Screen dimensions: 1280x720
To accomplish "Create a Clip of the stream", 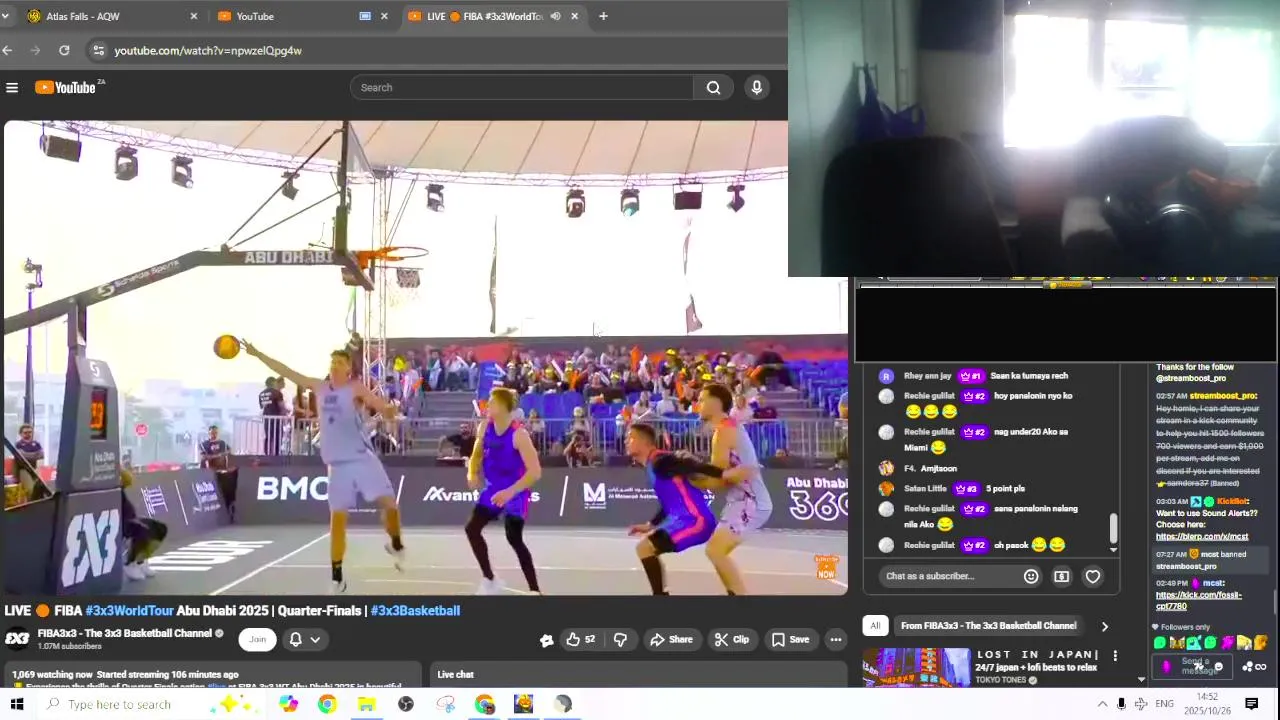I will (x=732, y=639).
